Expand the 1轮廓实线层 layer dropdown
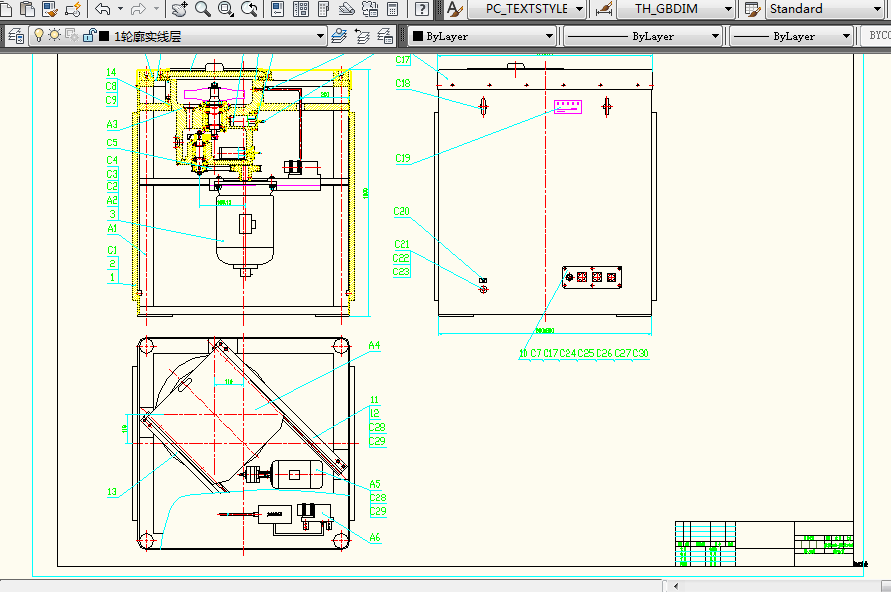The image size is (891, 592). pyautogui.click(x=320, y=36)
